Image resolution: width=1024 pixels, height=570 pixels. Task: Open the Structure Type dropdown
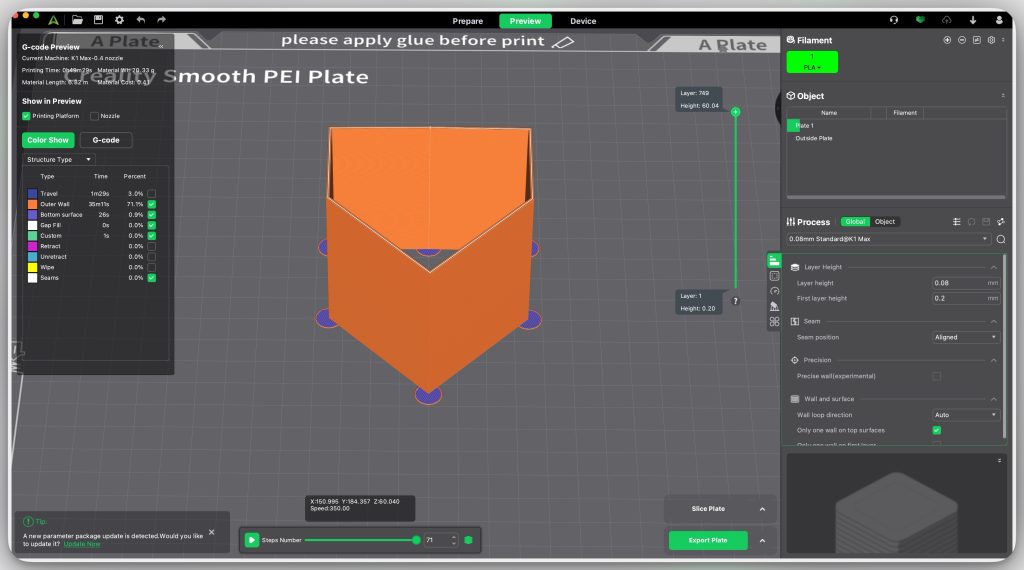click(x=59, y=159)
